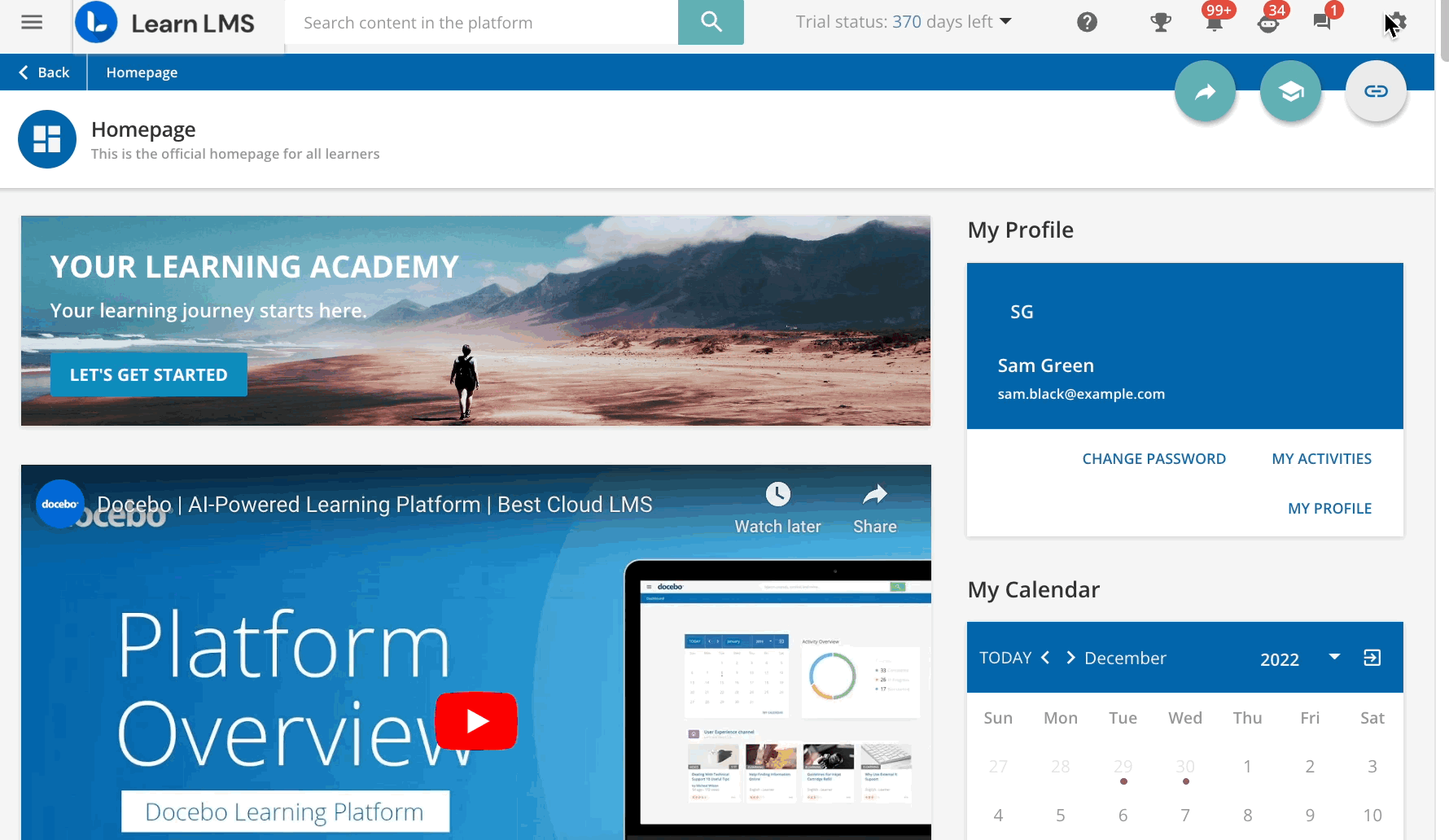Click the search magnifier button
This screenshot has width=1449, height=840.
coord(711,22)
